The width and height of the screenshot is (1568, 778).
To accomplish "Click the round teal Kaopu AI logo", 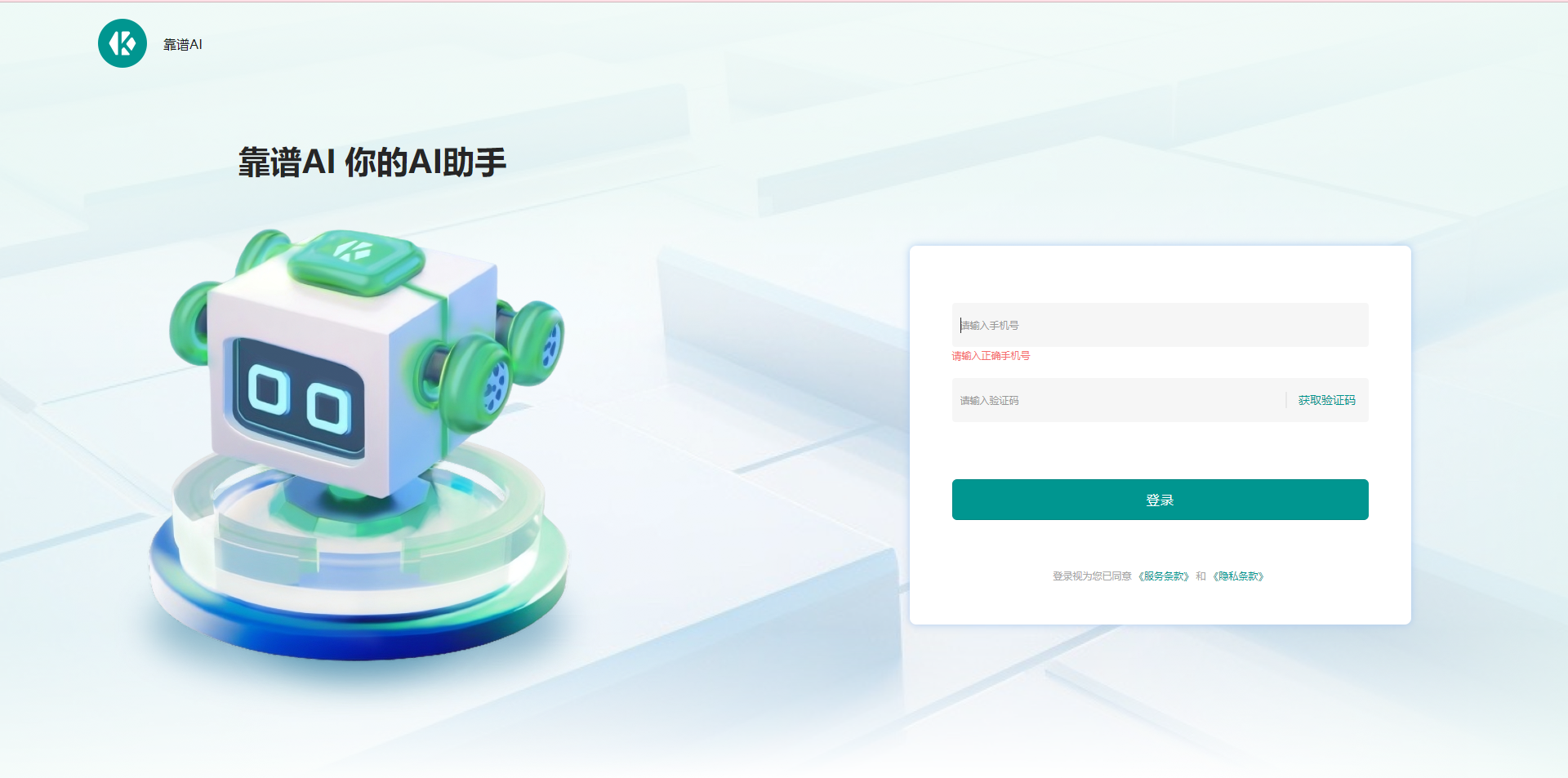I will [x=122, y=43].
